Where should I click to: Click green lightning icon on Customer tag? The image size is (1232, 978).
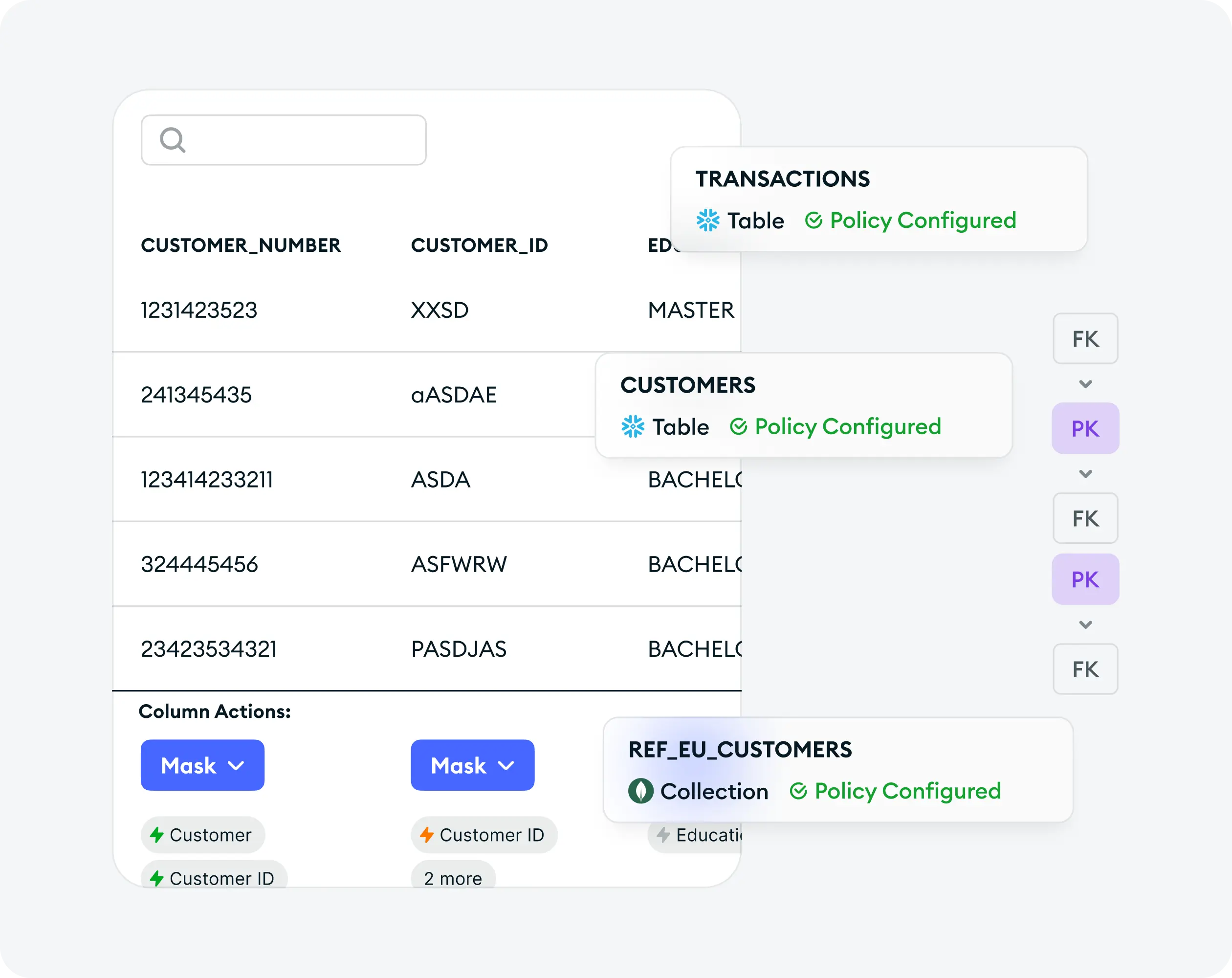[156, 835]
